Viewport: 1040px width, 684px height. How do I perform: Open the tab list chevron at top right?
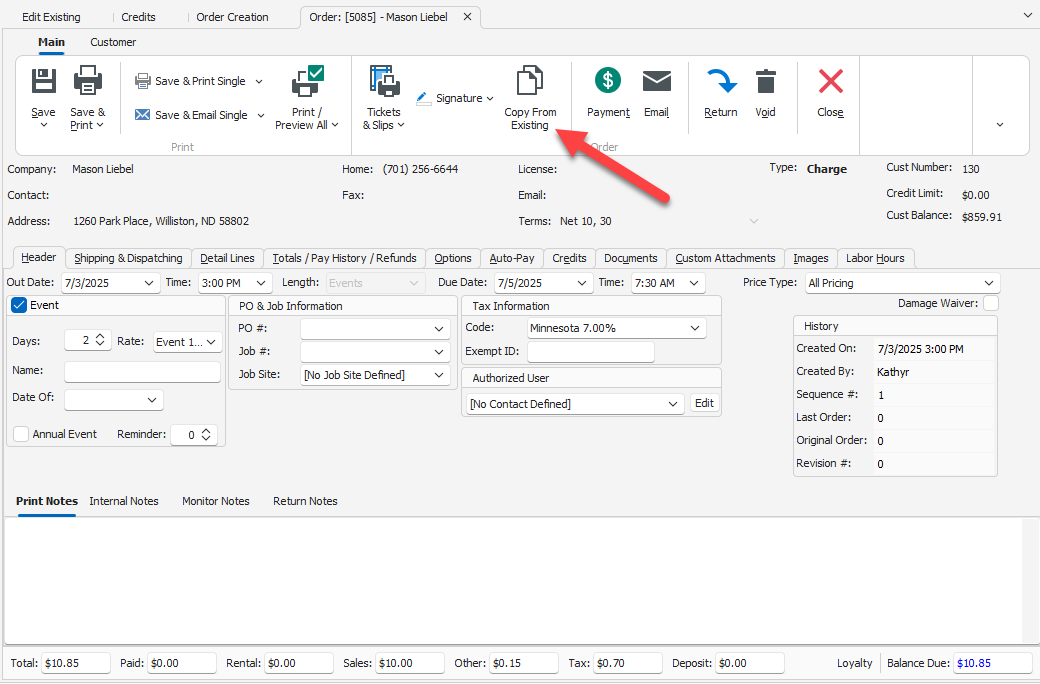(1027, 15)
